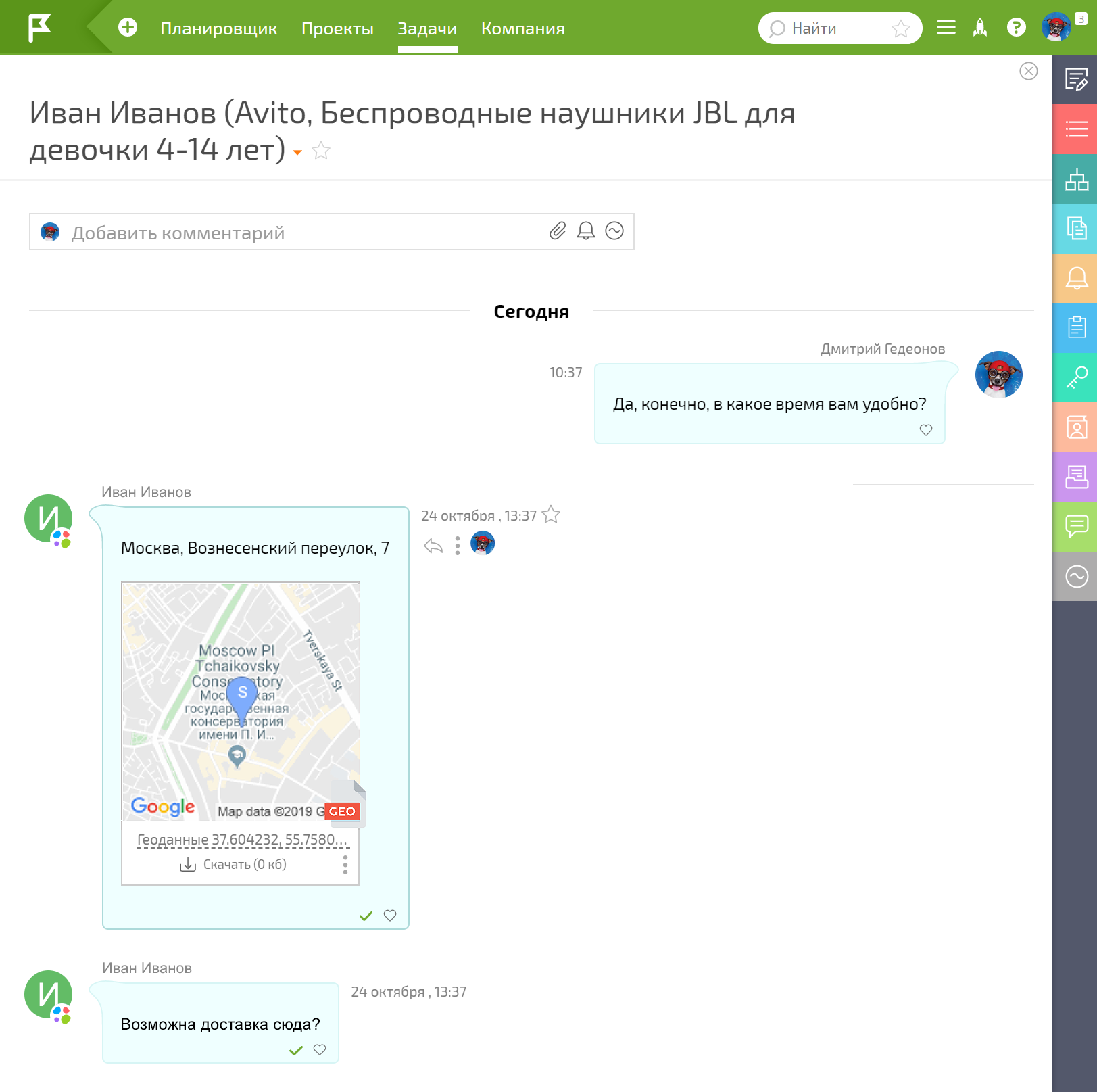This screenshot has height=1092, width=1097.
Task: Switch to the Проекты section
Action: [337, 29]
